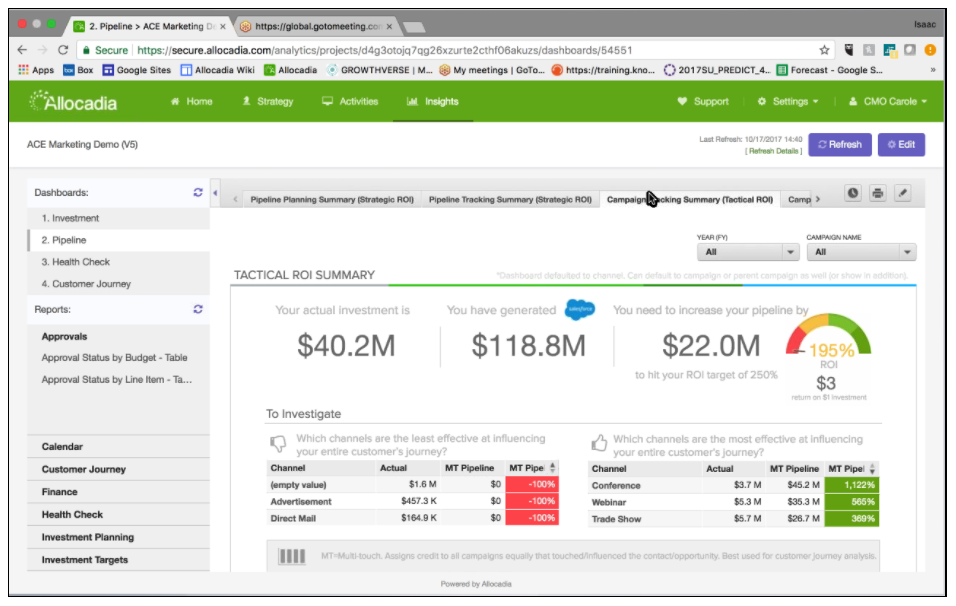
Task: Open the Forecast Google Sheets bookmark
Action: [829, 70]
